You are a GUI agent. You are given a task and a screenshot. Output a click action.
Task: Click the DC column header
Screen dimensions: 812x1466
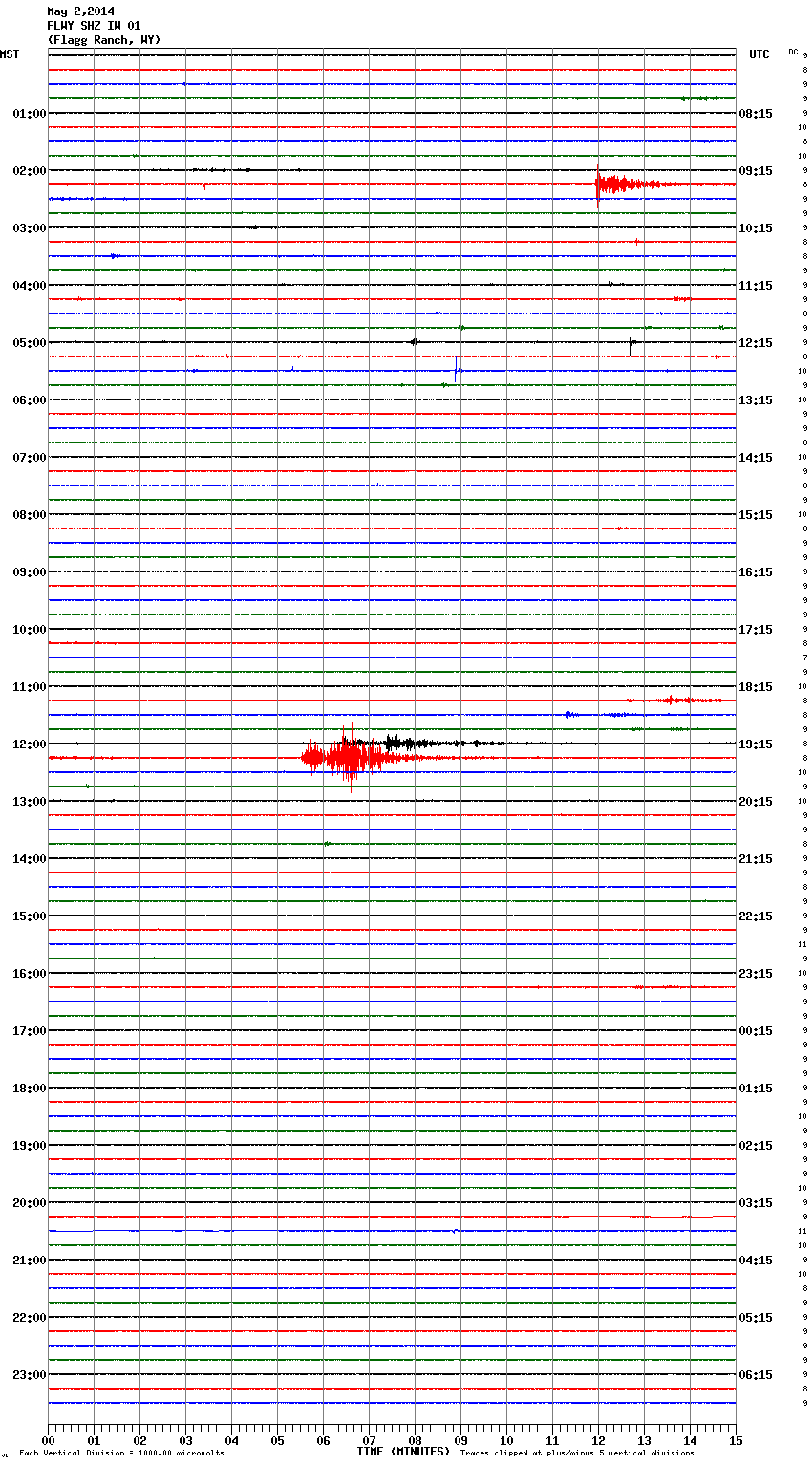[x=793, y=52]
